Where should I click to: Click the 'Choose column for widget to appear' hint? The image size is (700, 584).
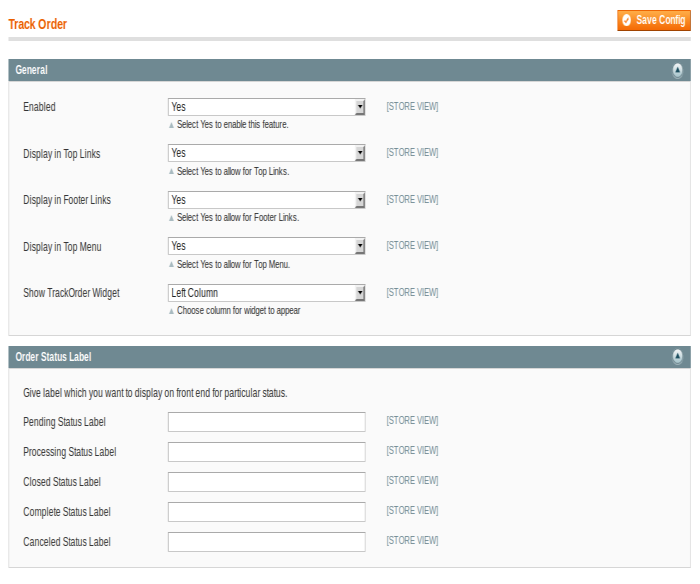pos(238,311)
